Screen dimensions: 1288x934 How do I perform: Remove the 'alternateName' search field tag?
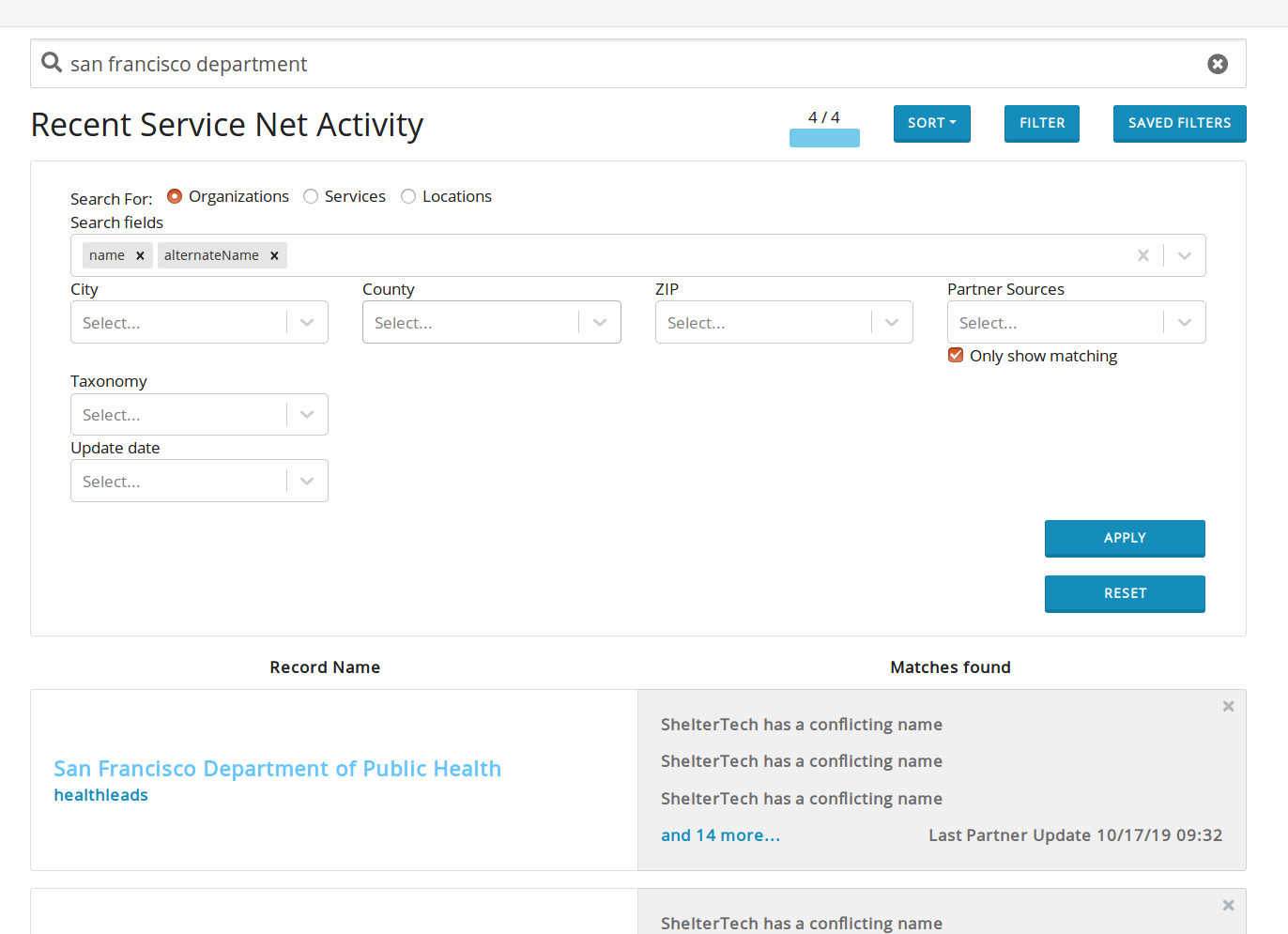(x=274, y=255)
